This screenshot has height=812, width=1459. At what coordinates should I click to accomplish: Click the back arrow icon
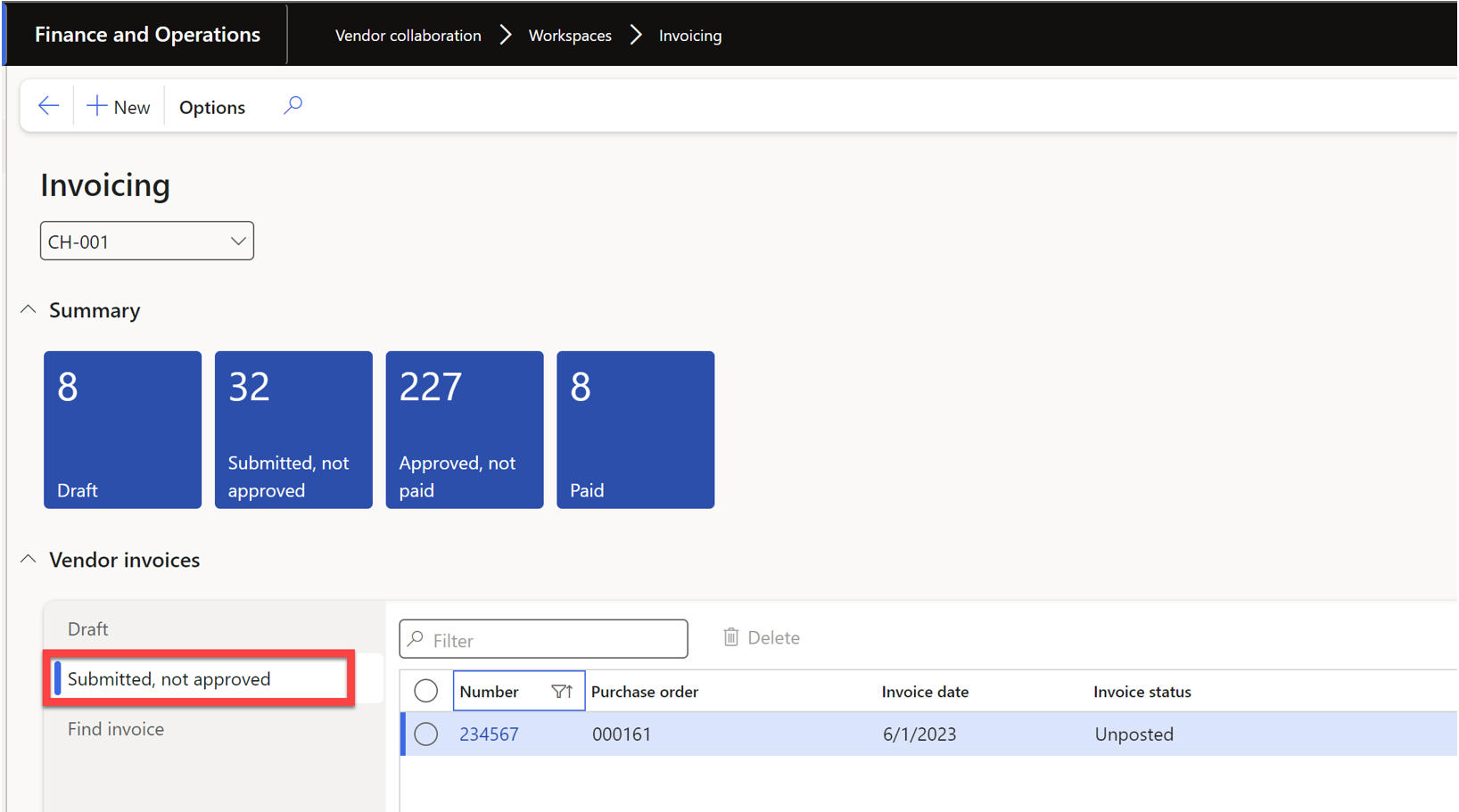[48, 106]
